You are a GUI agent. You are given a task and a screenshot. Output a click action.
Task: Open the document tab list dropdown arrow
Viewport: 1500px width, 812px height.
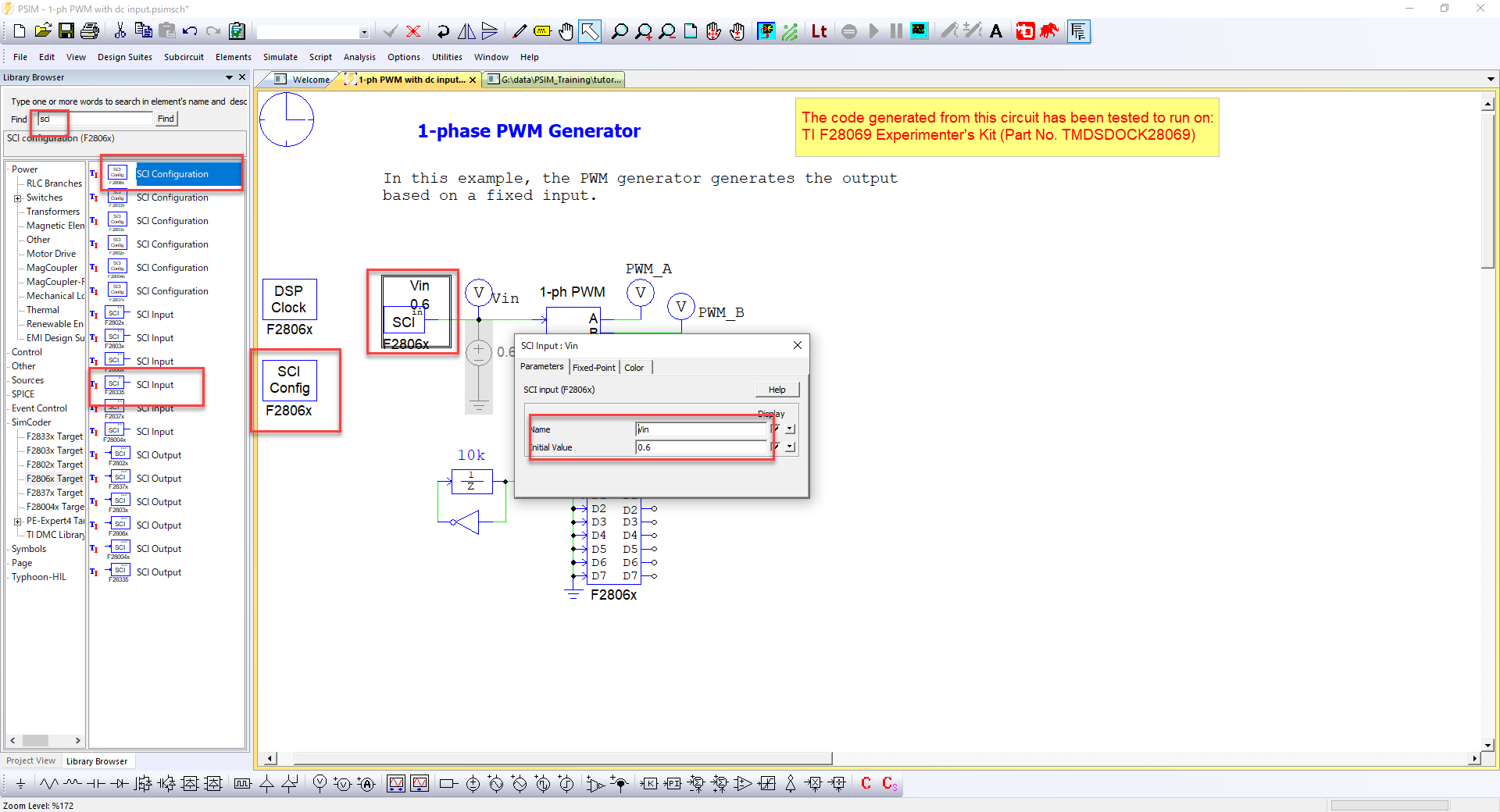tap(1491, 79)
